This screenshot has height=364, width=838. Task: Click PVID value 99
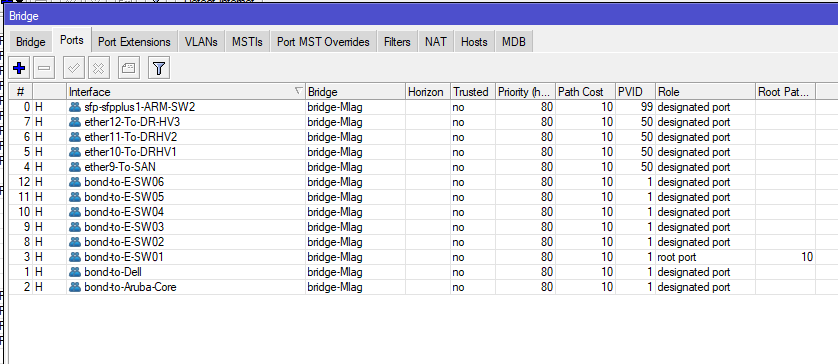pos(647,107)
